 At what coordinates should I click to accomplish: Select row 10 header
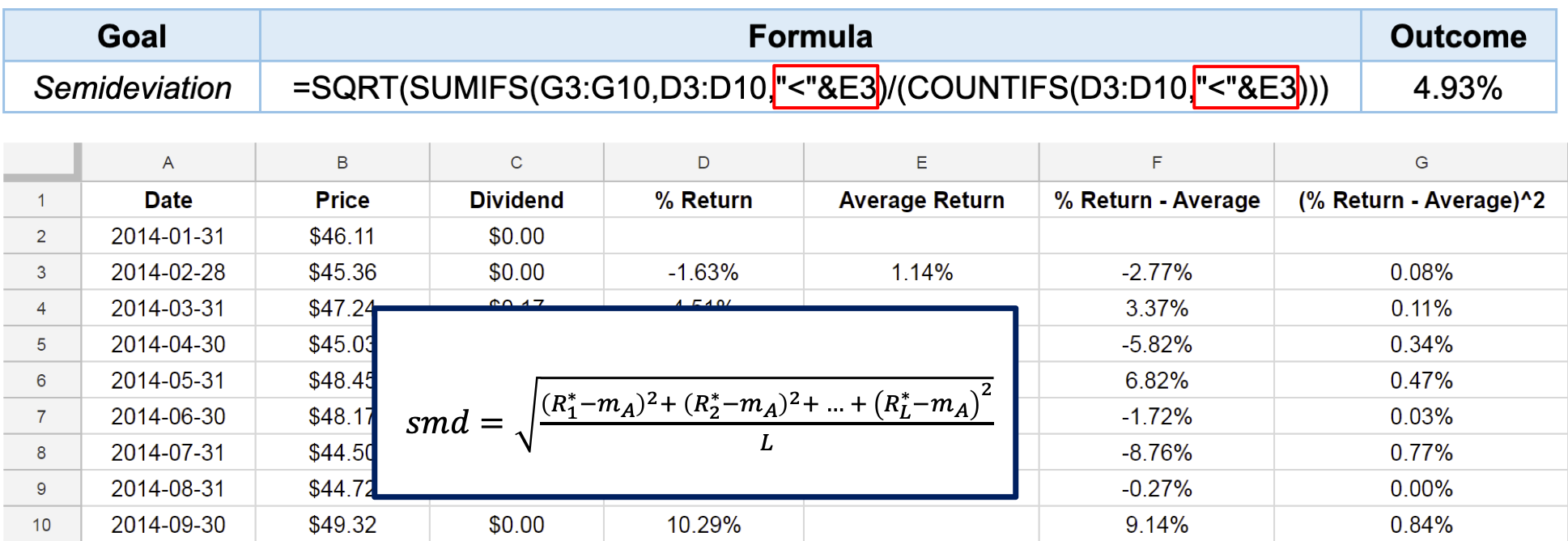pos(41,525)
